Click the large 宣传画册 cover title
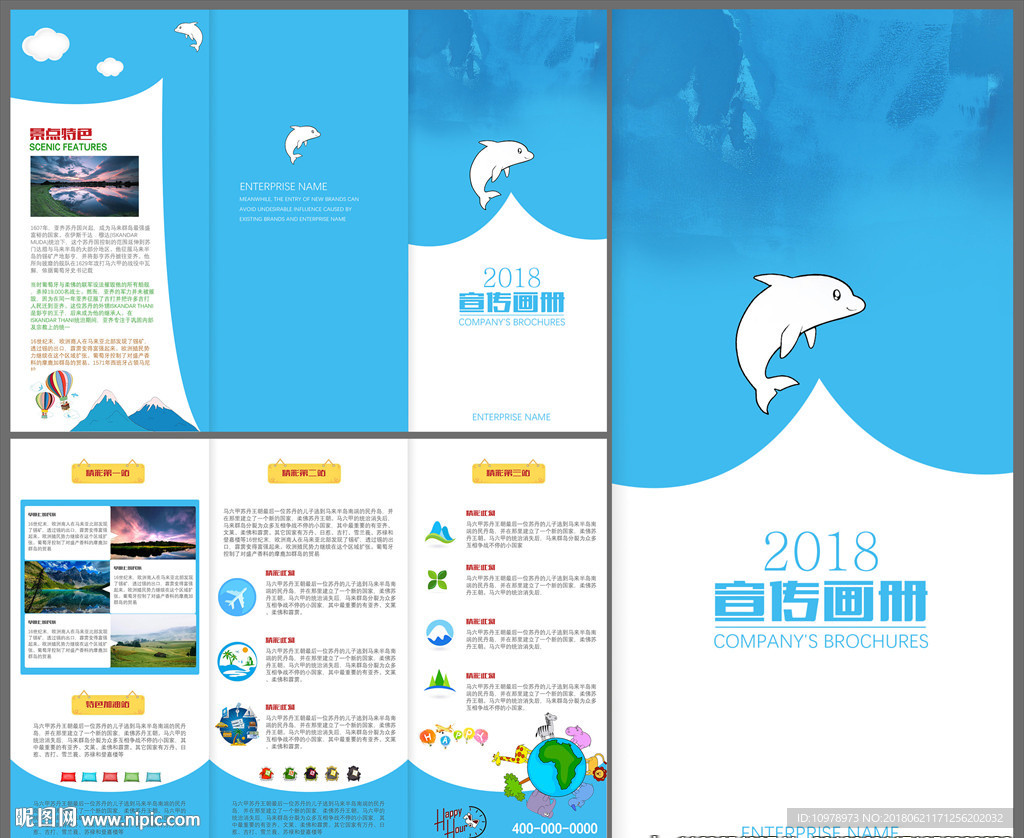The width and height of the screenshot is (1024, 838). [820, 602]
